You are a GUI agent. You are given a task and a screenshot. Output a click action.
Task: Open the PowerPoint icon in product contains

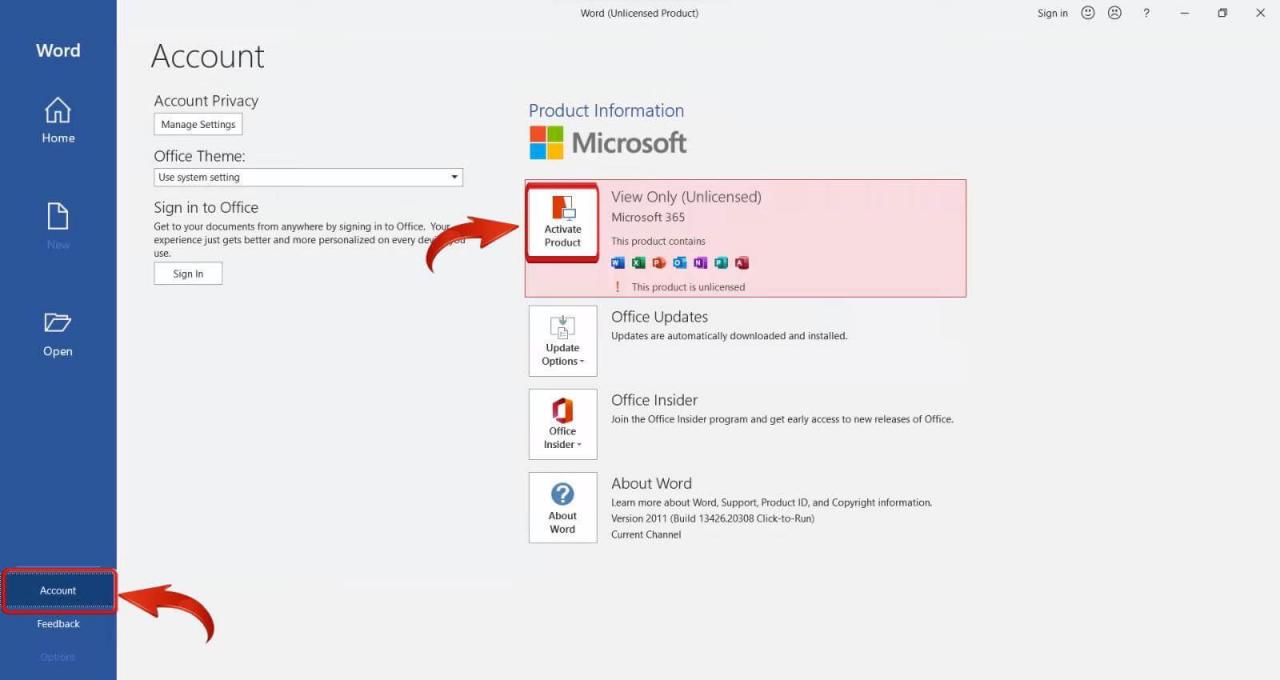click(x=659, y=262)
